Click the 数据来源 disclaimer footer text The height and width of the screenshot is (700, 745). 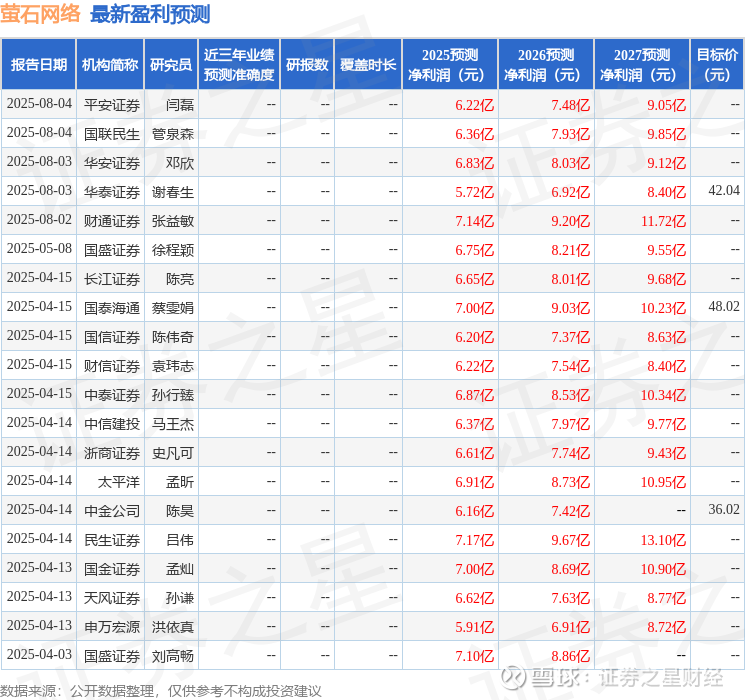tap(161, 691)
